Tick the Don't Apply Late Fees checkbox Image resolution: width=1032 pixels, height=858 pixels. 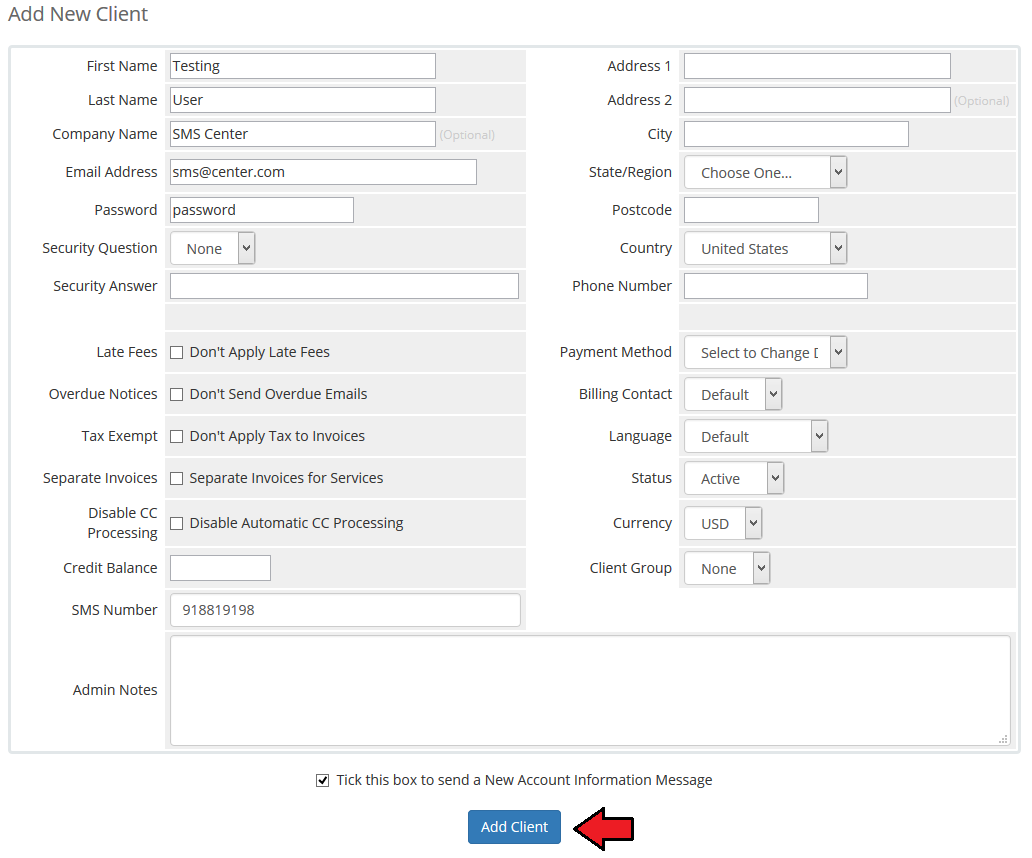[x=176, y=353]
